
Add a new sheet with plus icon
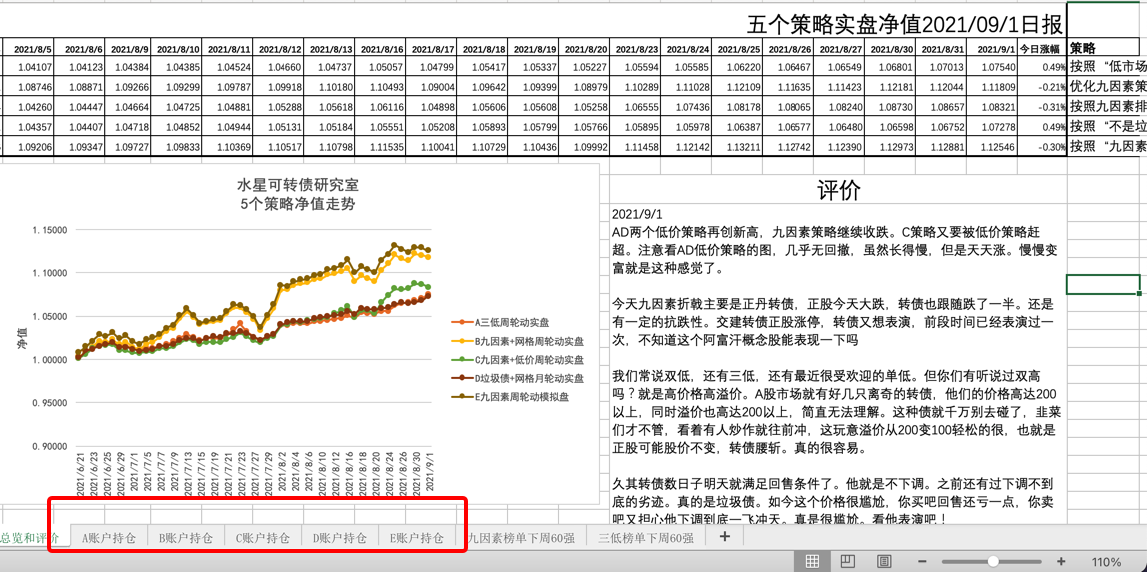tap(725, 537)
